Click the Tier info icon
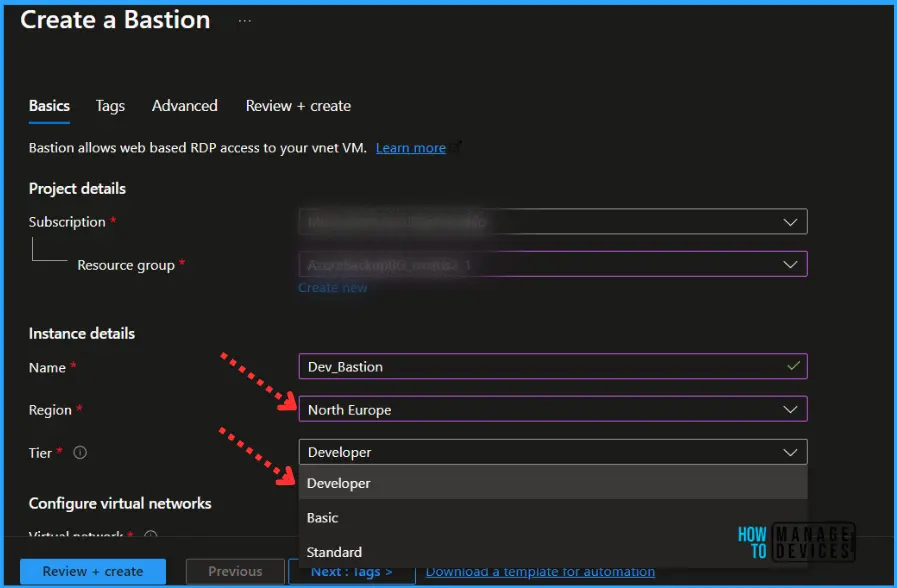 [x=80, y=452]
